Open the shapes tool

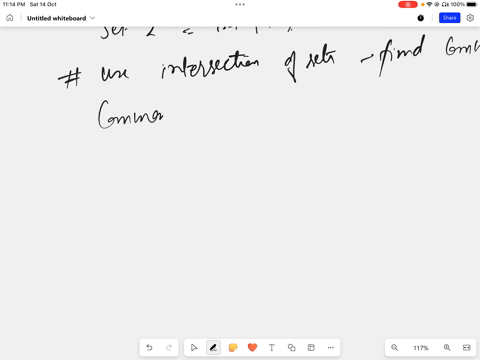pos(291,348)
